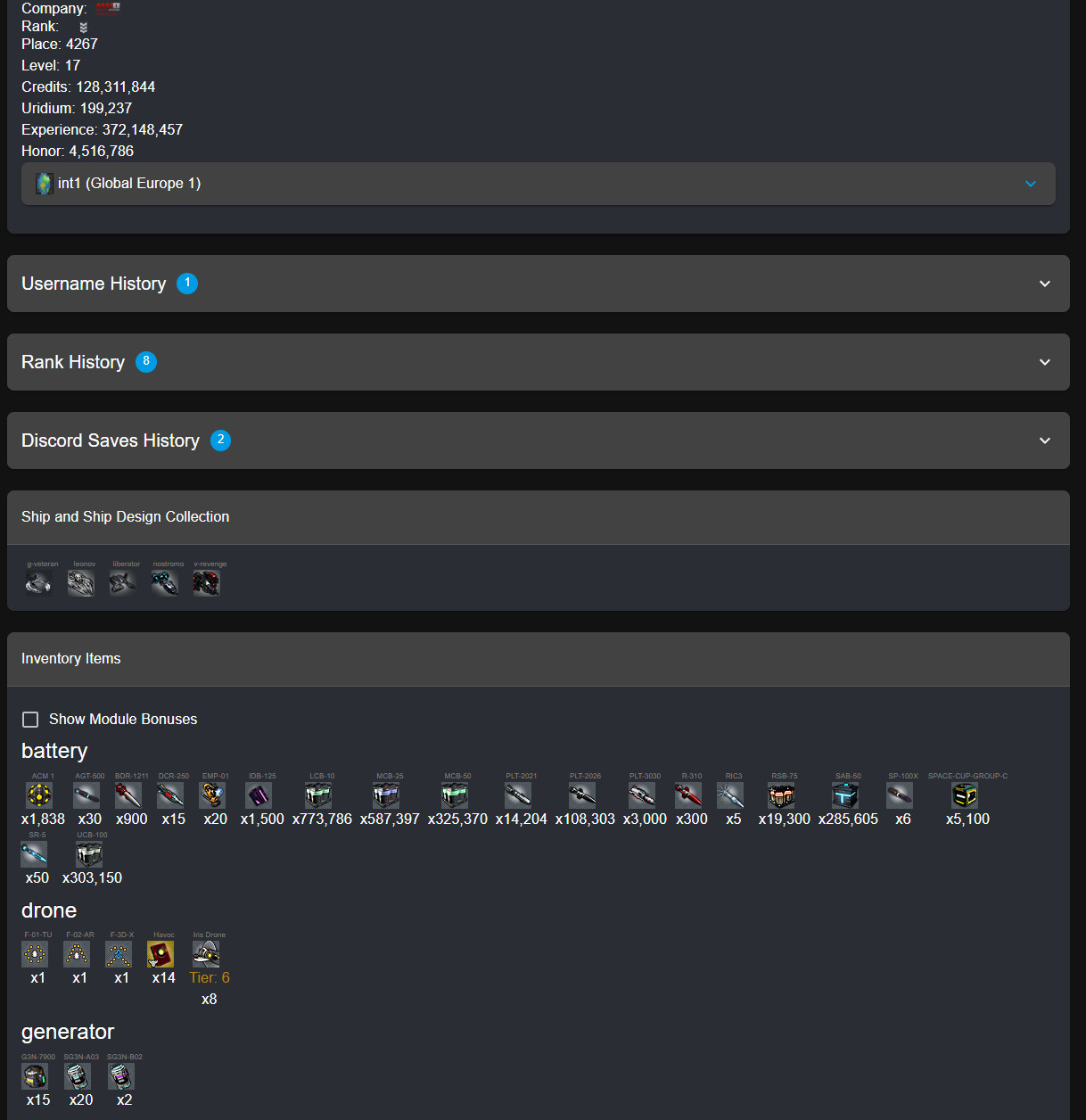Click the leonov ship thumbnail

pyautogui.click(x=81, y=583)
